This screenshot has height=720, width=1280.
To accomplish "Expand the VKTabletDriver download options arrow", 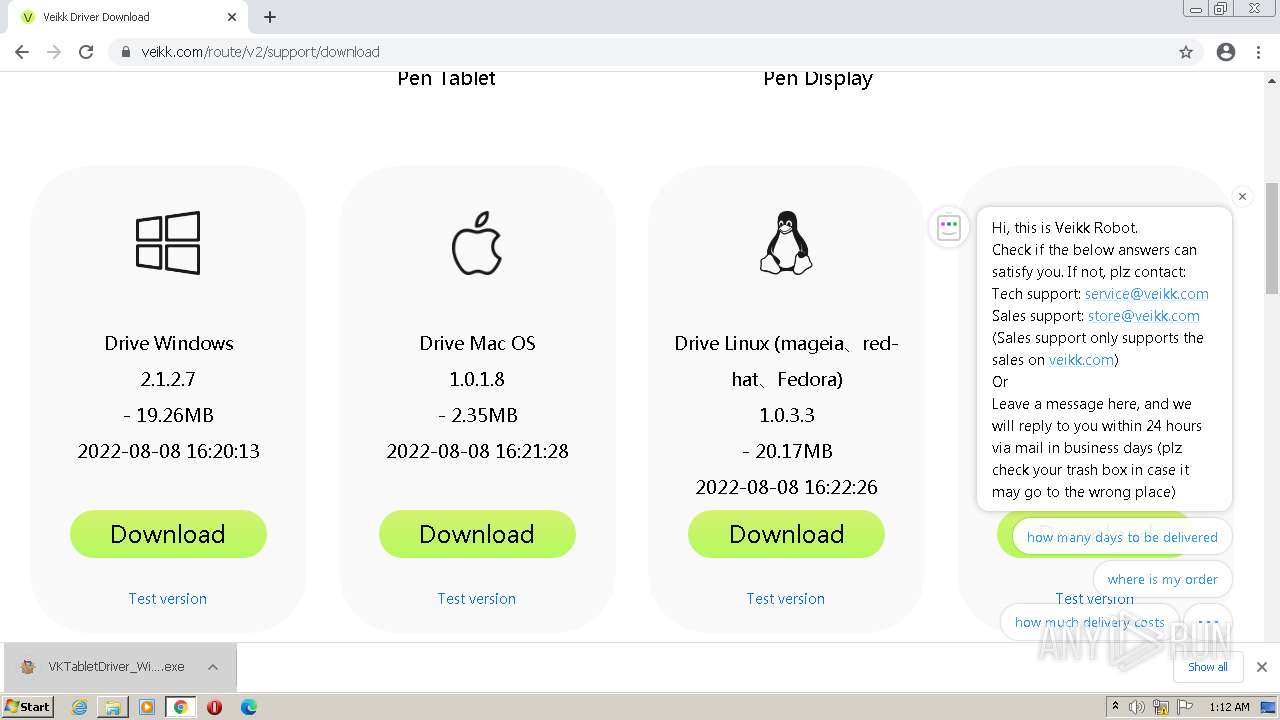I will coord(213,667).
